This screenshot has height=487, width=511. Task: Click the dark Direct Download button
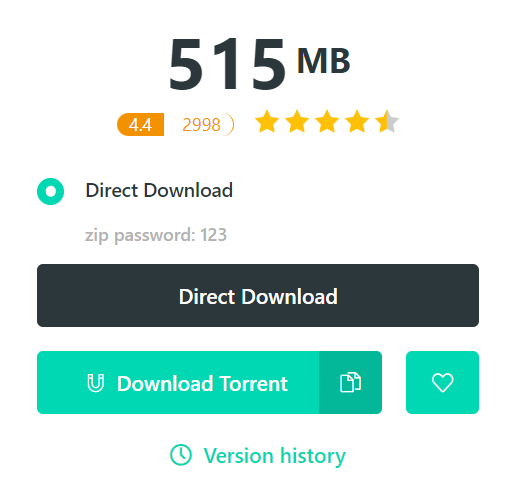point(258,295)
